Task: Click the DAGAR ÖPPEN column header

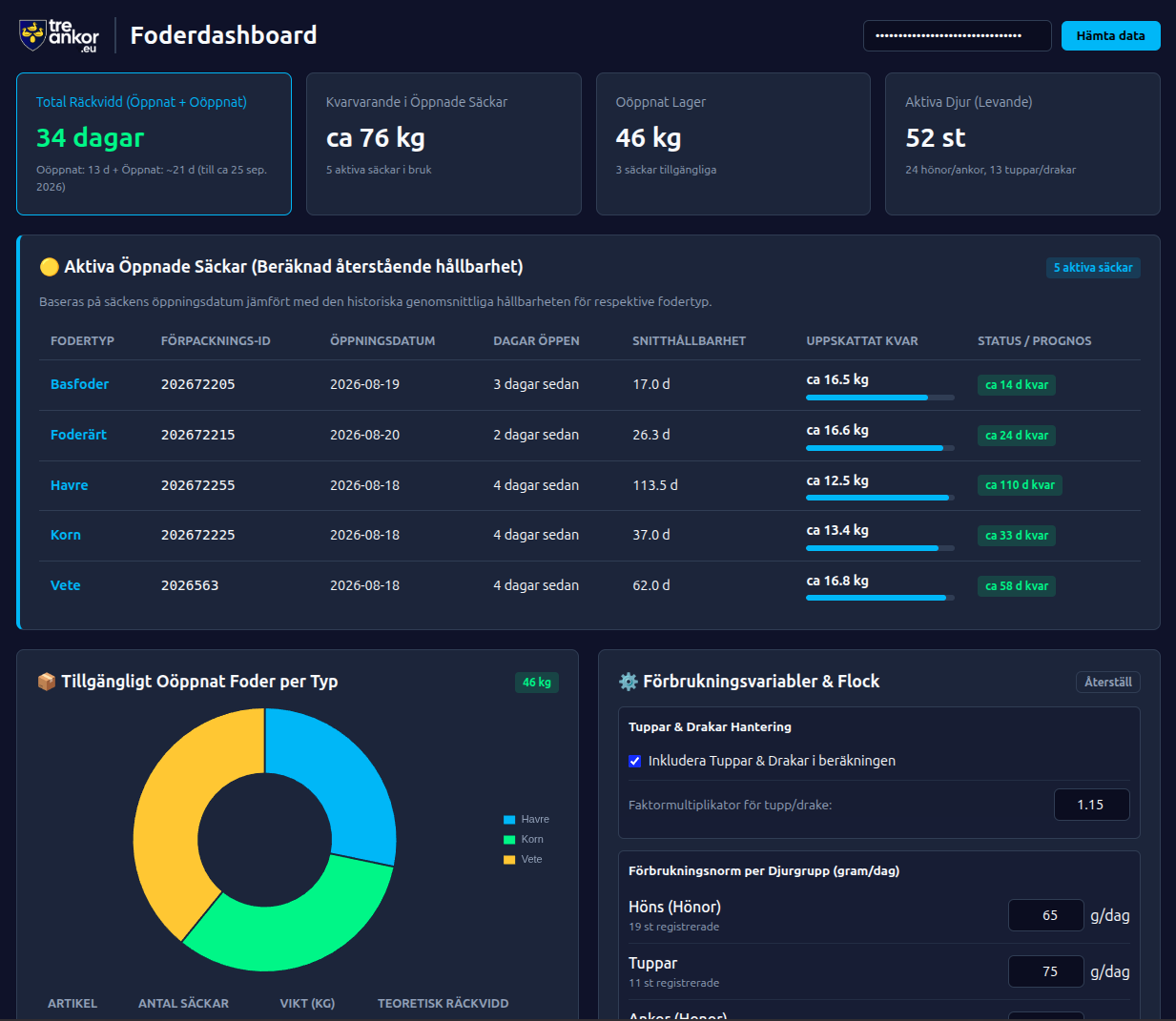Action: point(536,340)
